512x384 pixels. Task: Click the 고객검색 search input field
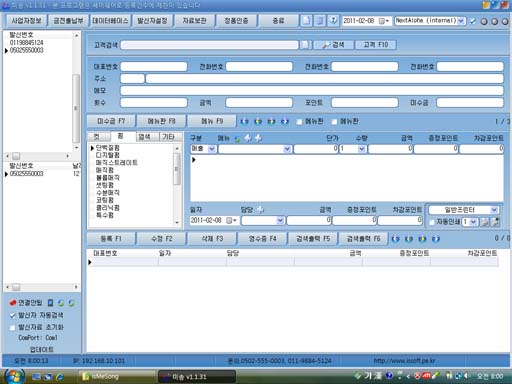209,45
